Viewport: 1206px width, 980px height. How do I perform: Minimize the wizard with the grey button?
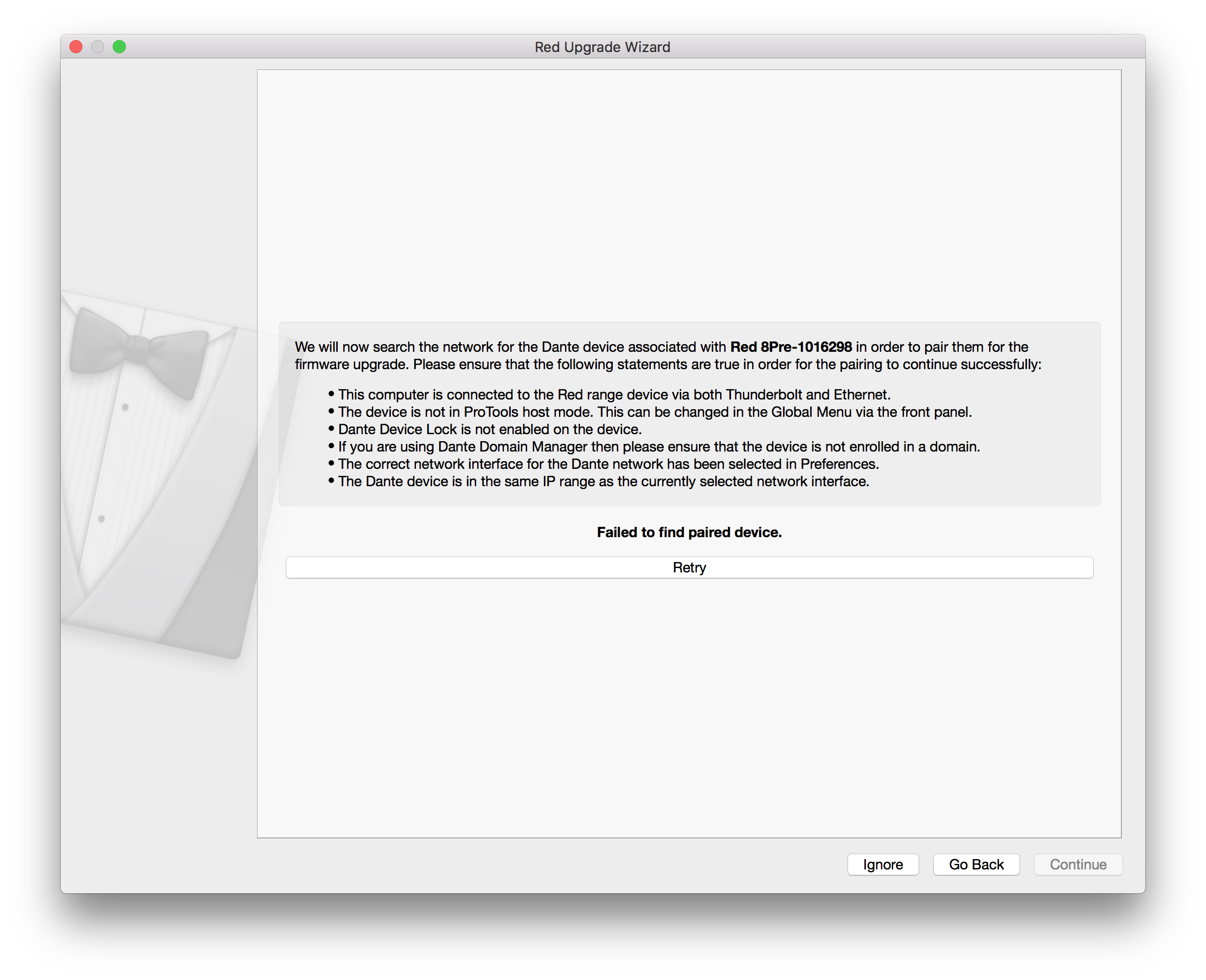point(98,47)
